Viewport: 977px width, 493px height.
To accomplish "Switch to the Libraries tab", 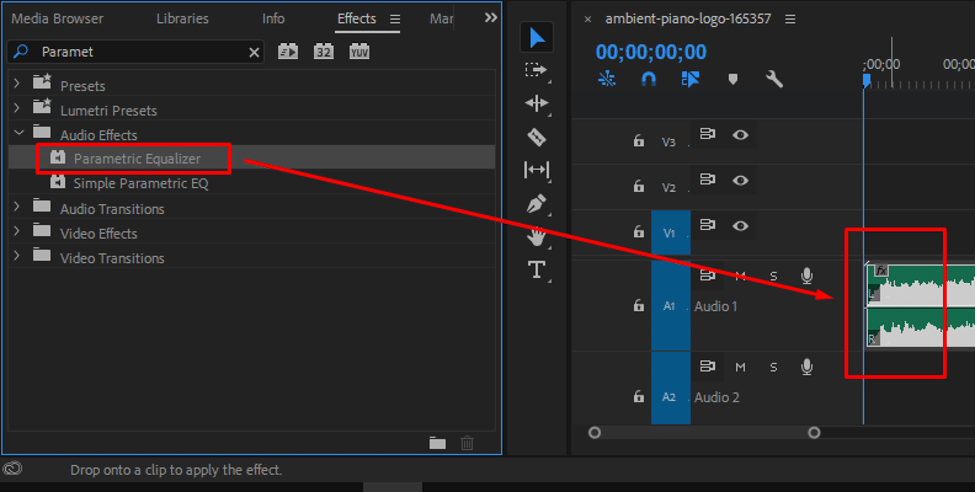I will 183,19.
